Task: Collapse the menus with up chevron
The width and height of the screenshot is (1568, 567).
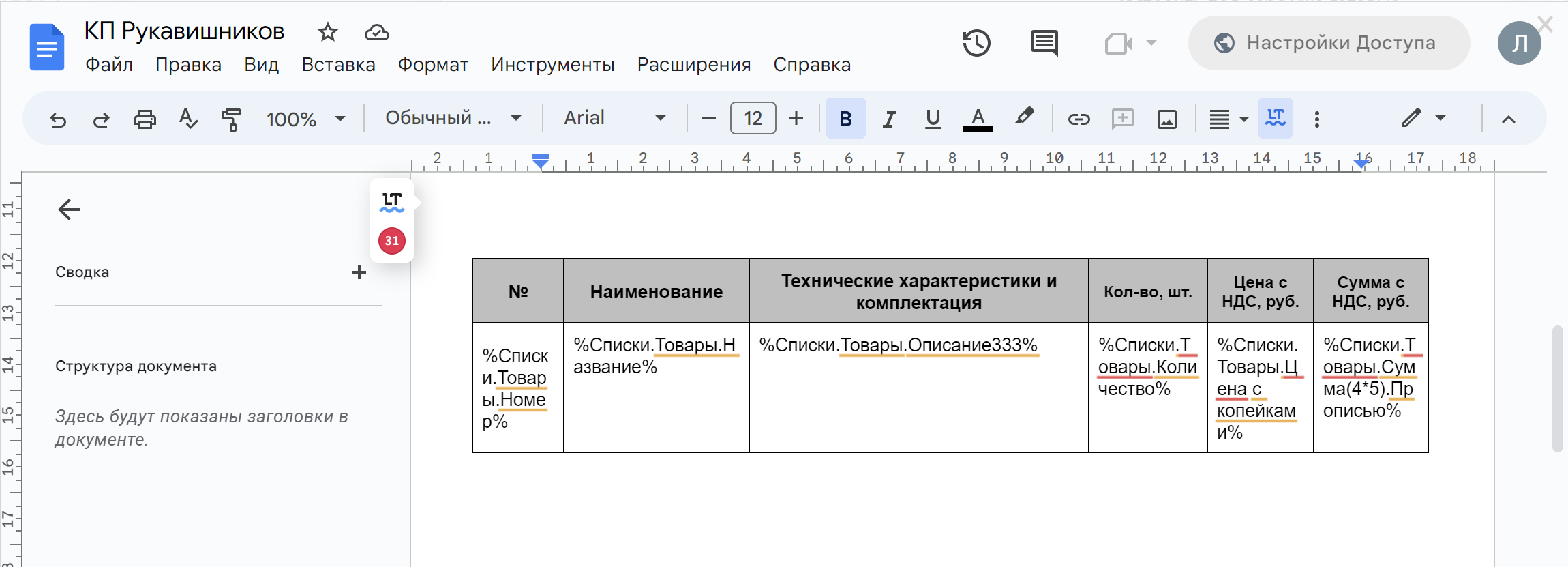Action: 1508,119
